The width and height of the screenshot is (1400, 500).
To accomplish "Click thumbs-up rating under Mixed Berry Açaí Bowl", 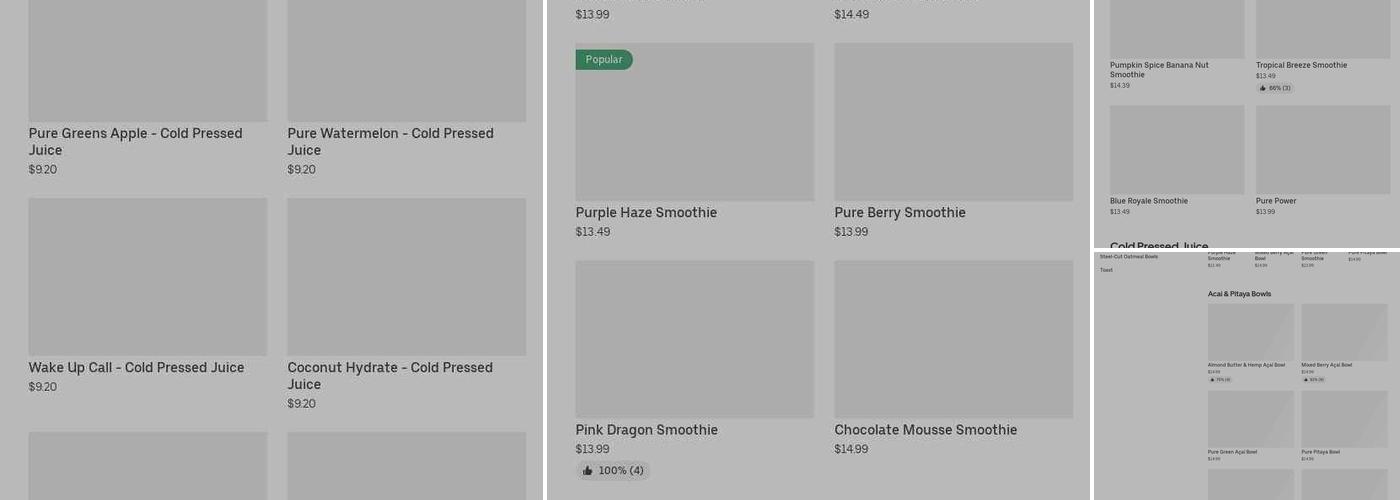I will (x=1313, y=380).
